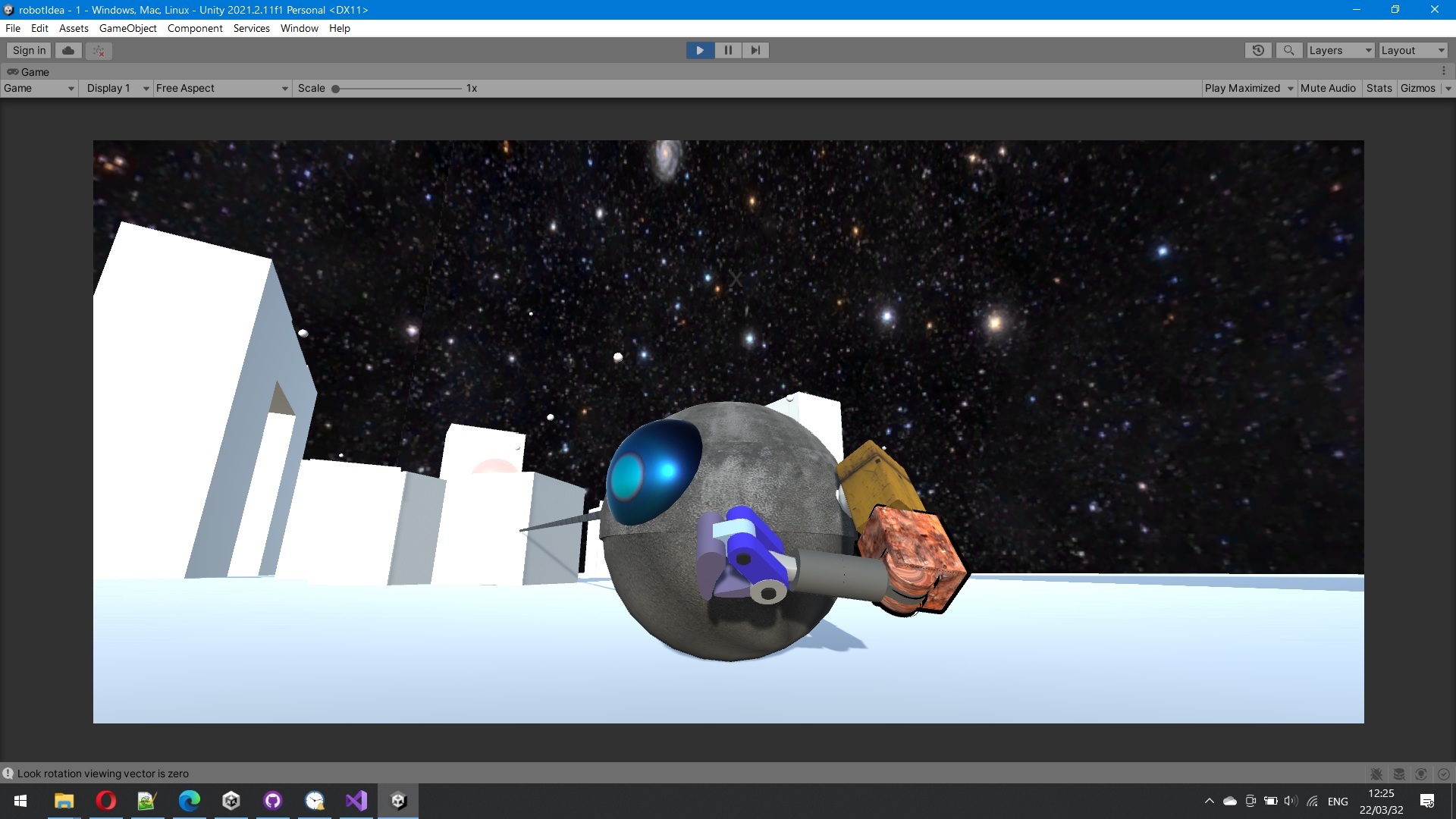This screenshot has height=819, width=1456.
Task: Open the Layers dropdown
Action: tap(1340, 50)
